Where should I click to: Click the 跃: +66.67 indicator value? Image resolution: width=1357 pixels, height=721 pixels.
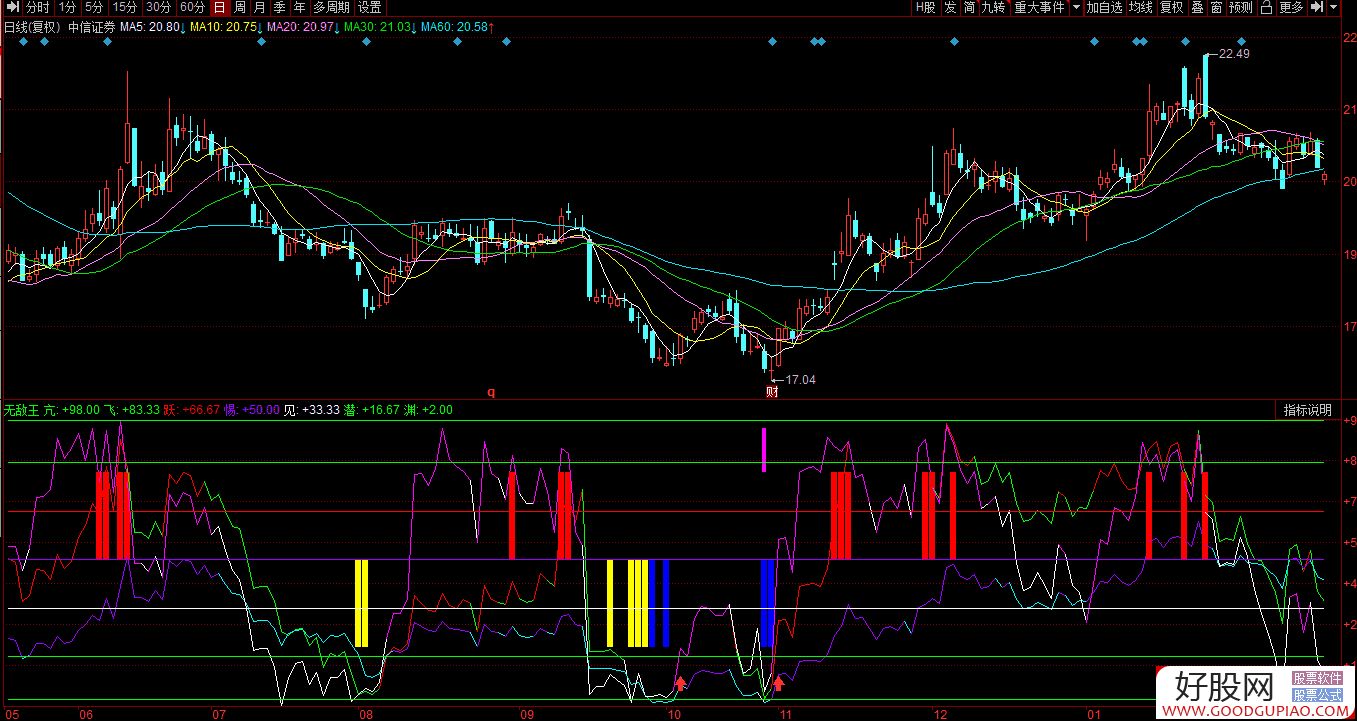pyautogui.click(x=193, y=410)
